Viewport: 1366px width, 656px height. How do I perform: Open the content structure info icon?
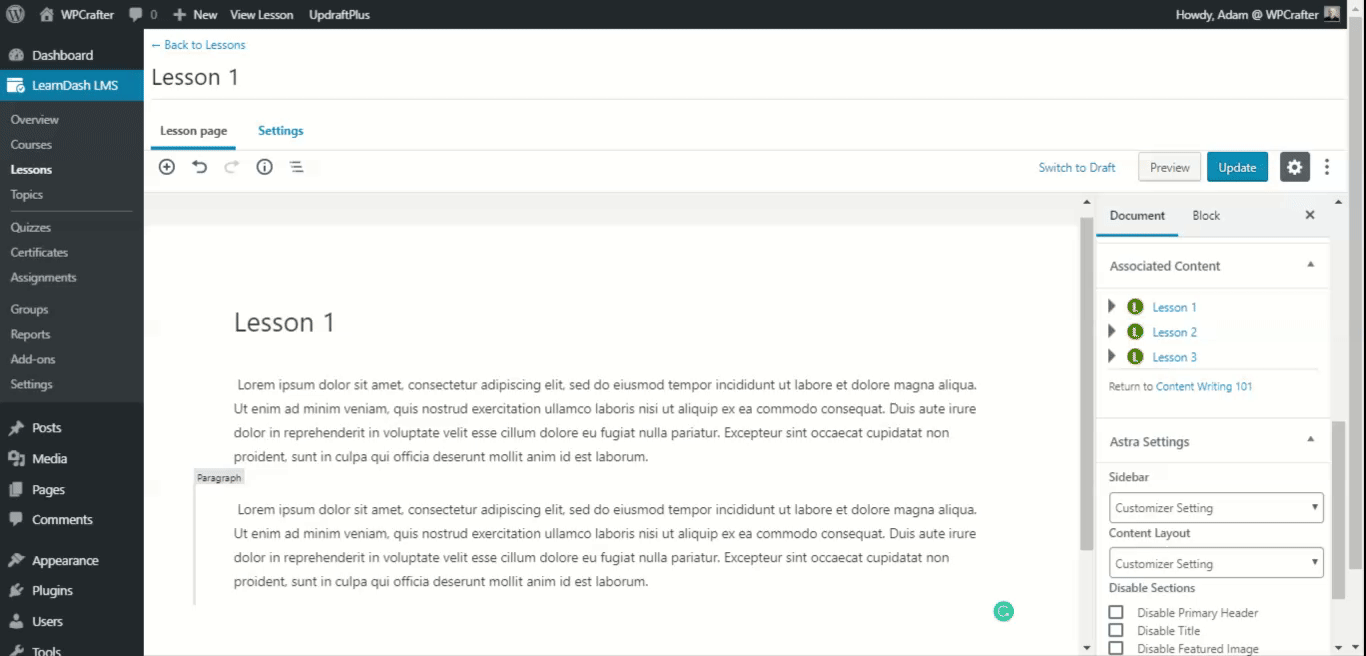[264, 167]
